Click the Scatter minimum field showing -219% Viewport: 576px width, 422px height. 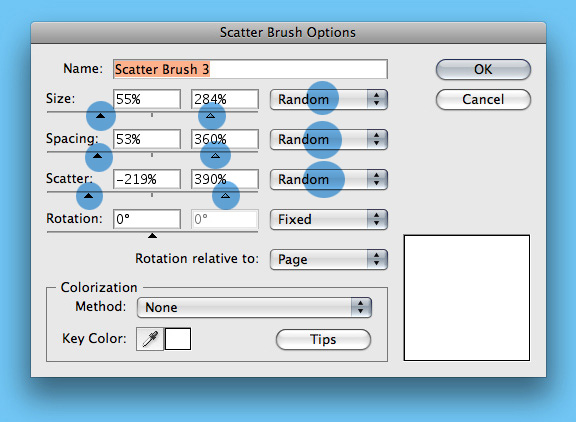coord(147,179)
